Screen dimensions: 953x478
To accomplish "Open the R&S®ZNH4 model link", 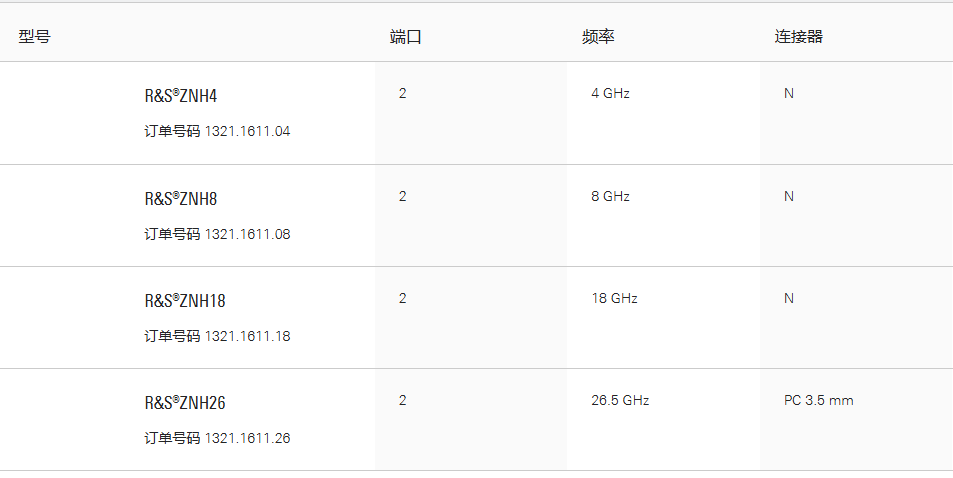I will coord(181,95).
